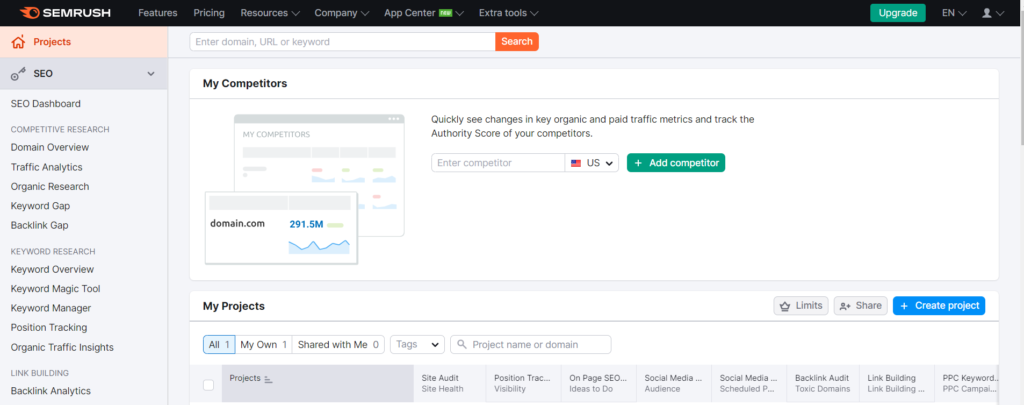The width and height of the screenshot is (1024, 405).
Task: Click the Share people icon button
Action: 859,306
